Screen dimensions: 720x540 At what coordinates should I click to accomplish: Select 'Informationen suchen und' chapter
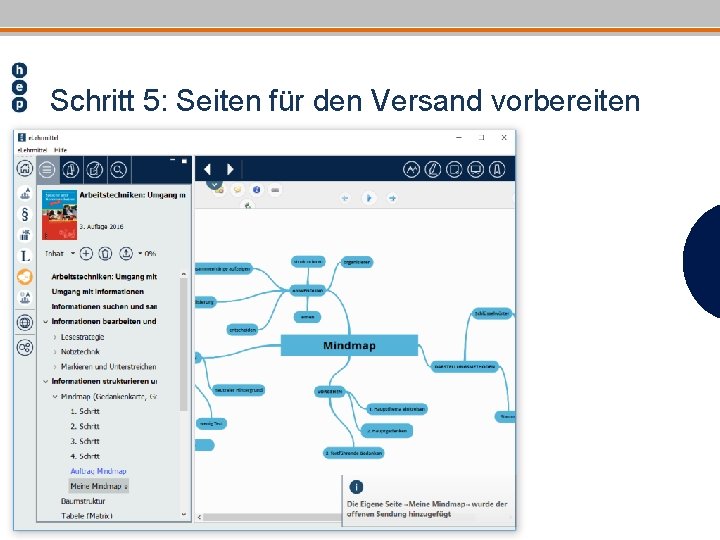coord(104,306)
